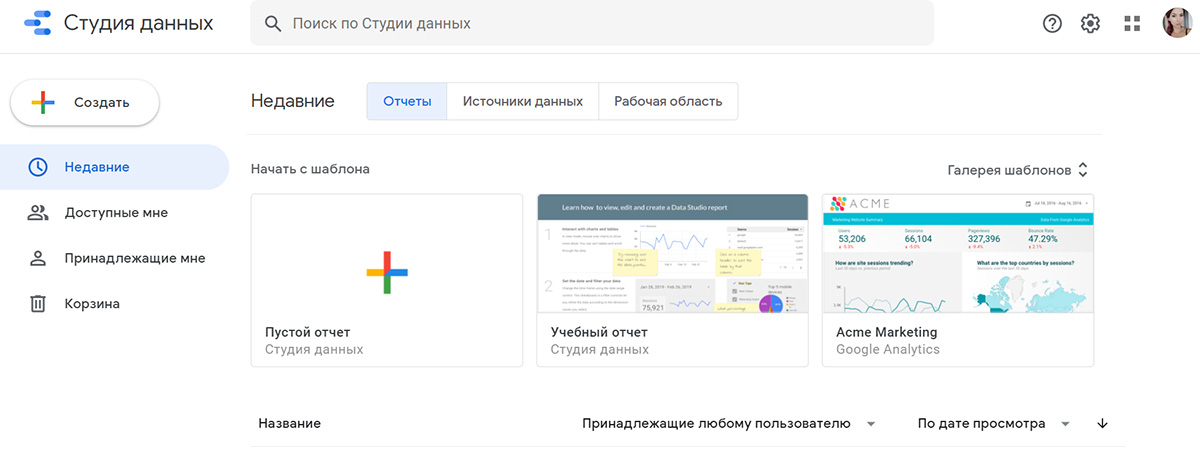The height and width of the screenshot is (455, 1200).
Task: Click the Пустой отчет title text
Action: point(308,331)
